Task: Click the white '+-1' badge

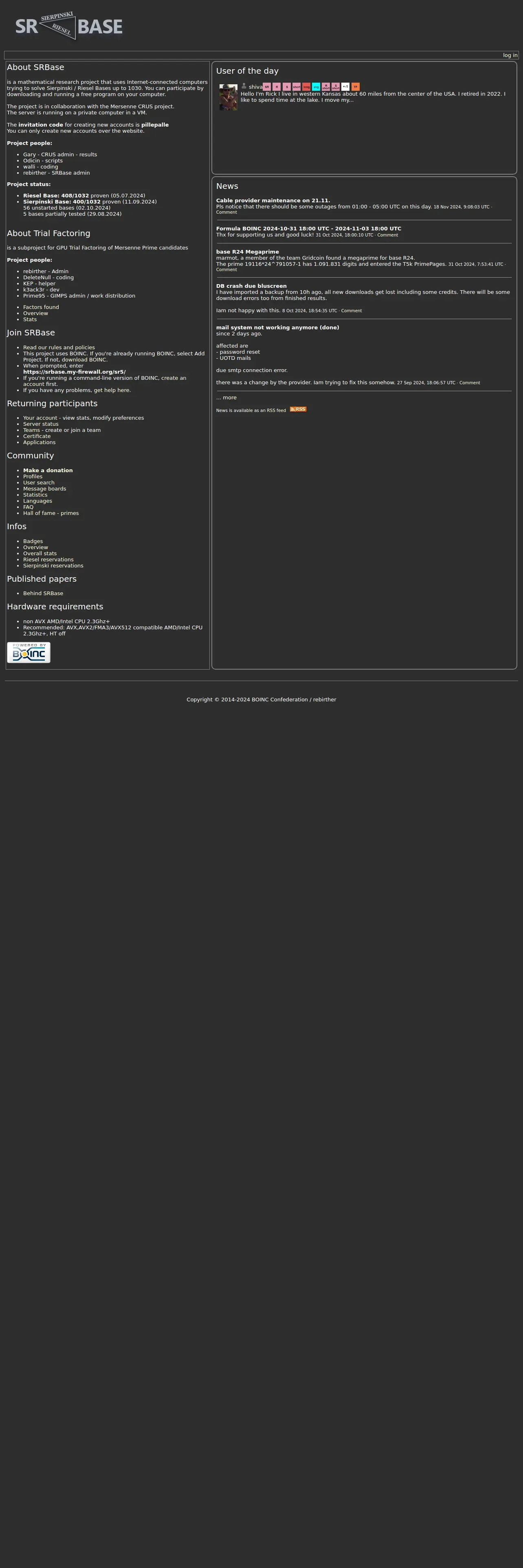Action: pos(345,87)
